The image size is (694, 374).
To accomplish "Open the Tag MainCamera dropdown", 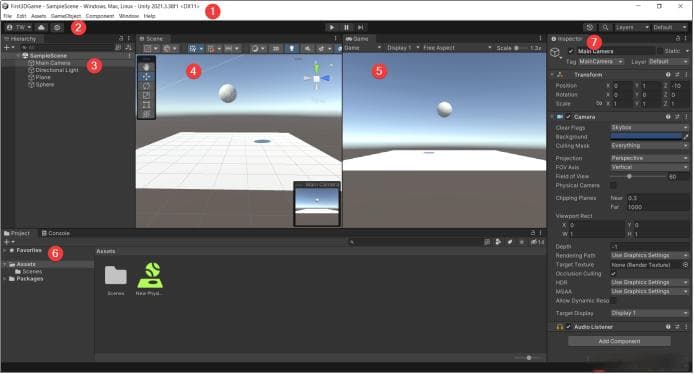I will click(x=601, y=62).
